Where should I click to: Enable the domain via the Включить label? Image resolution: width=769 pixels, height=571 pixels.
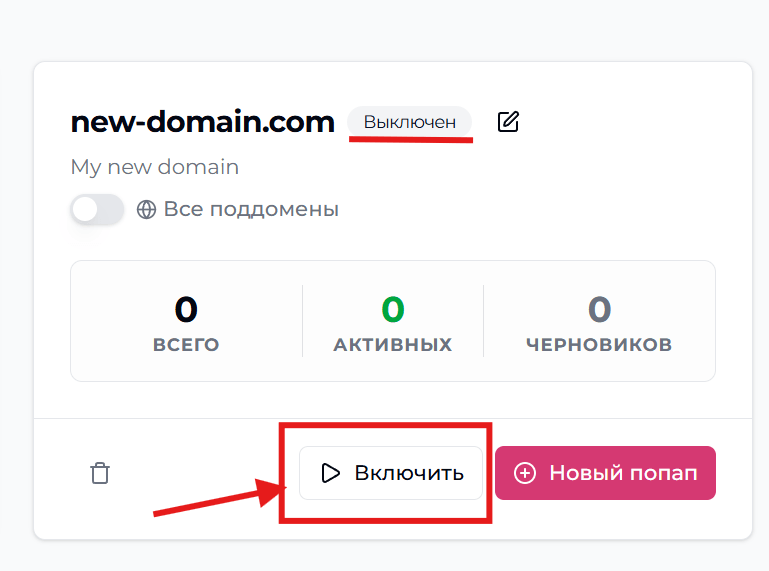click(409, 473)
